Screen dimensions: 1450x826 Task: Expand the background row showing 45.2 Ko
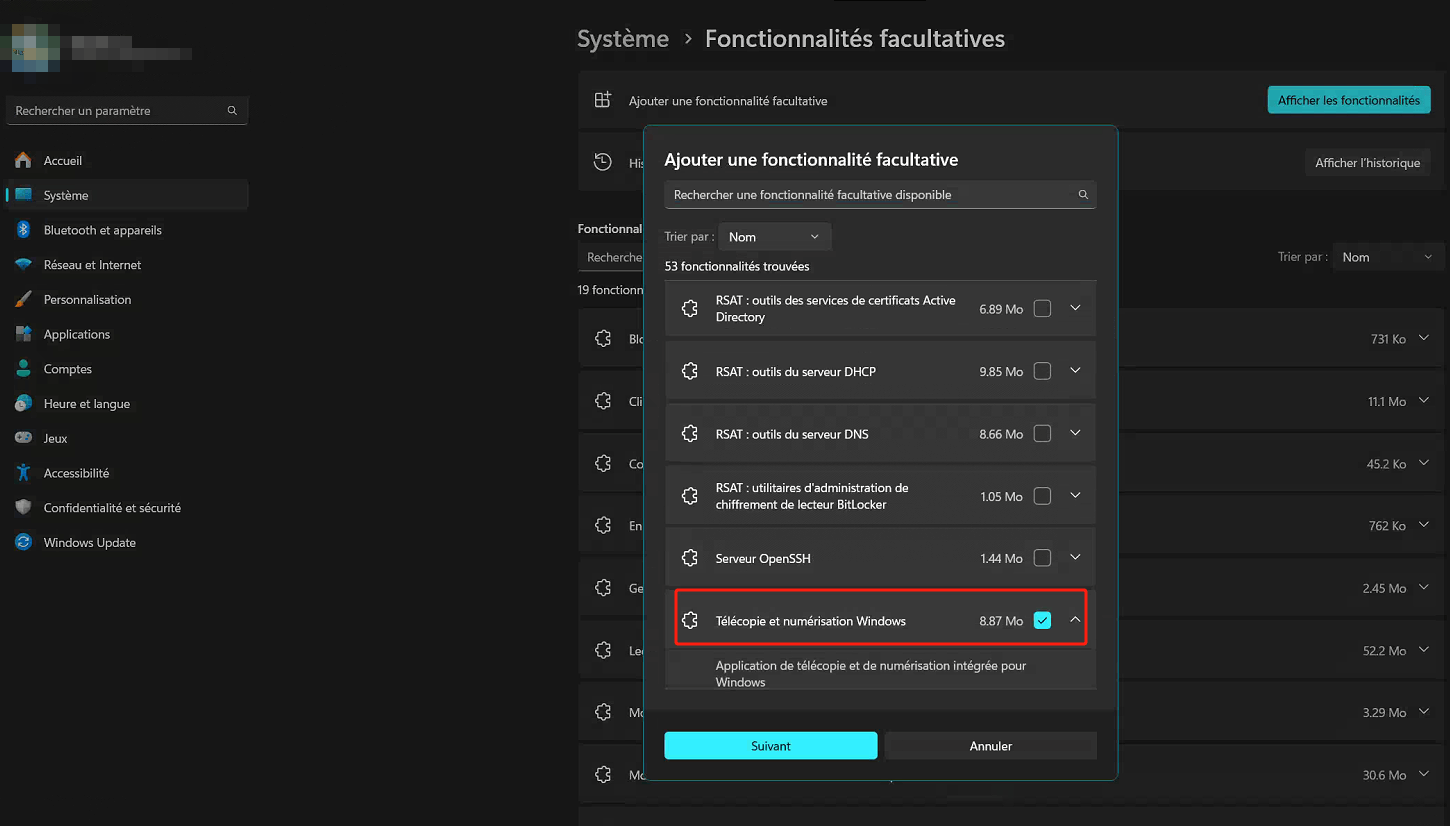[1424, 463]
